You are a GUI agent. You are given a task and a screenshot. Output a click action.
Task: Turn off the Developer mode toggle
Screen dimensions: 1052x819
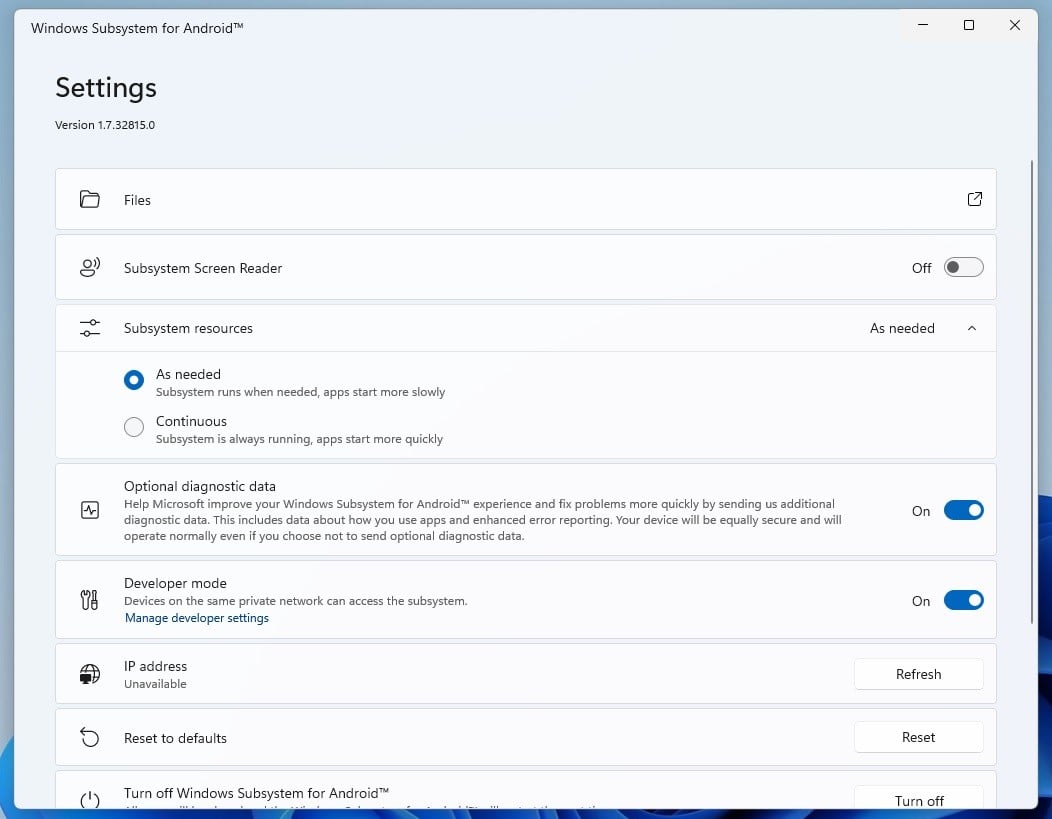963,600
